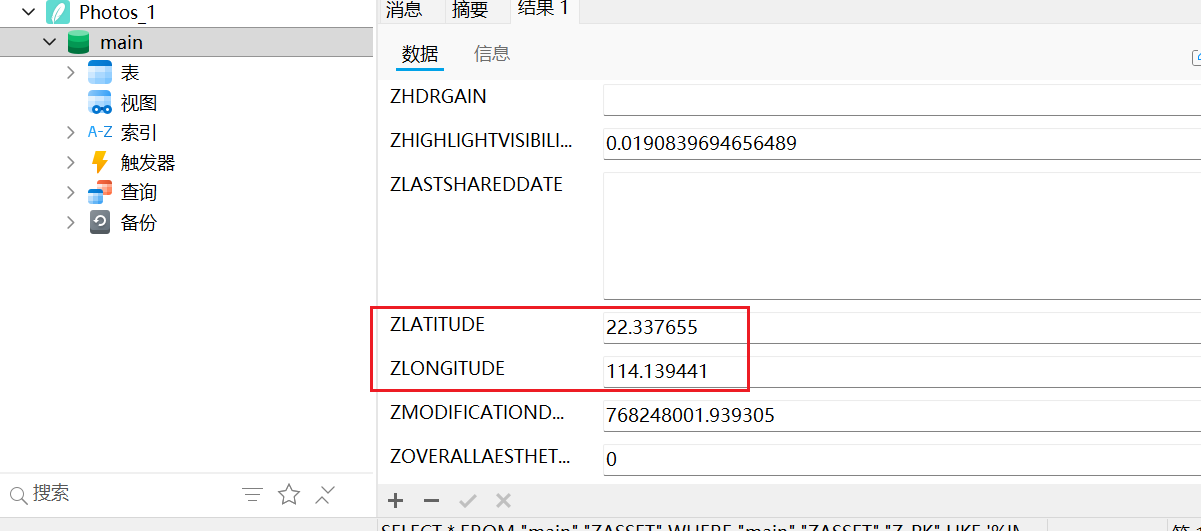This screenshot has height=531, width=1201.
Task: Click the plus icon to add record
Action: [396, 501]
